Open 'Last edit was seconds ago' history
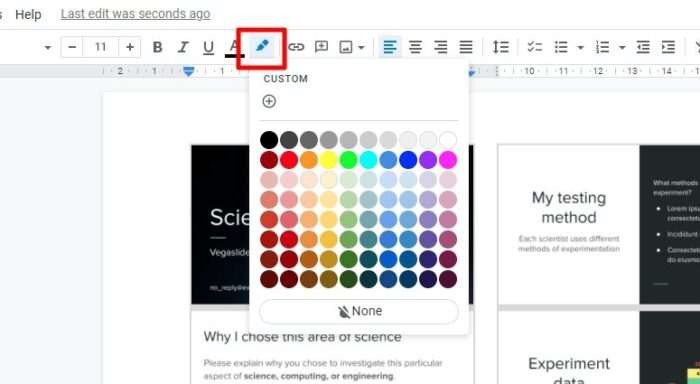 pos(135,14)
